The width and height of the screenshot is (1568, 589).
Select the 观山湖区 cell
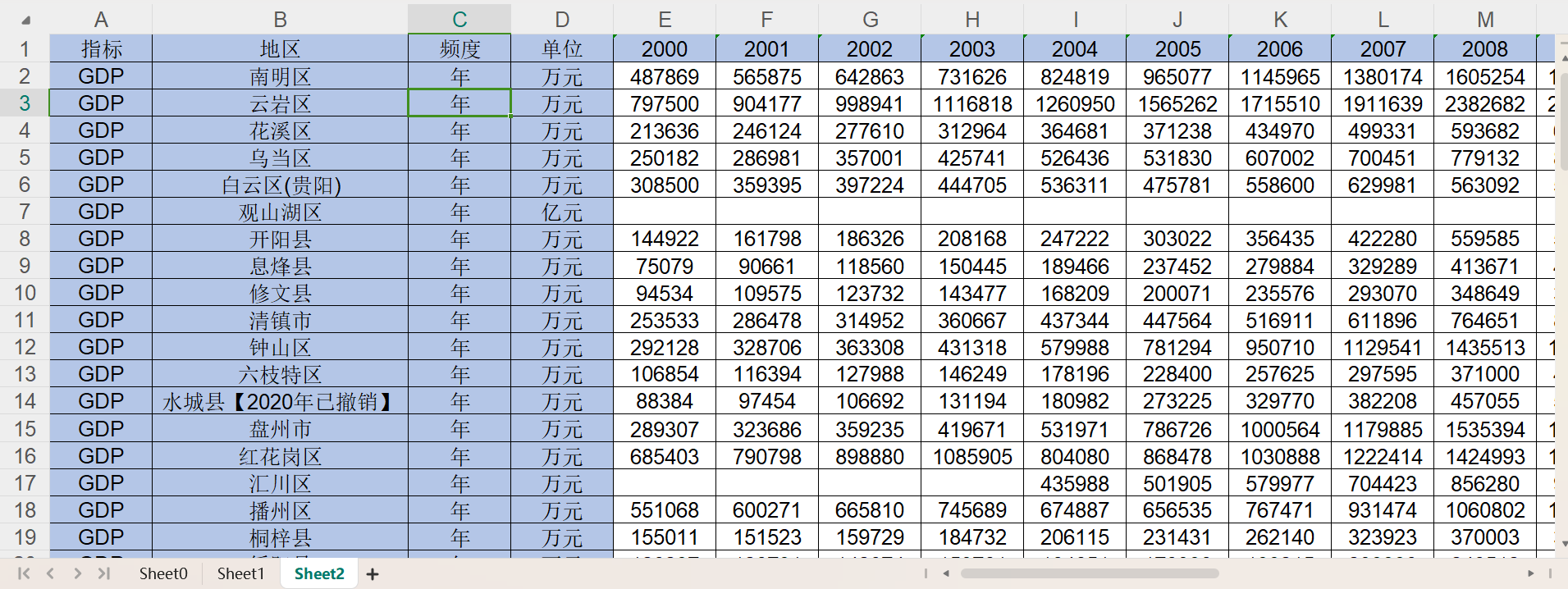coord(280,212)
